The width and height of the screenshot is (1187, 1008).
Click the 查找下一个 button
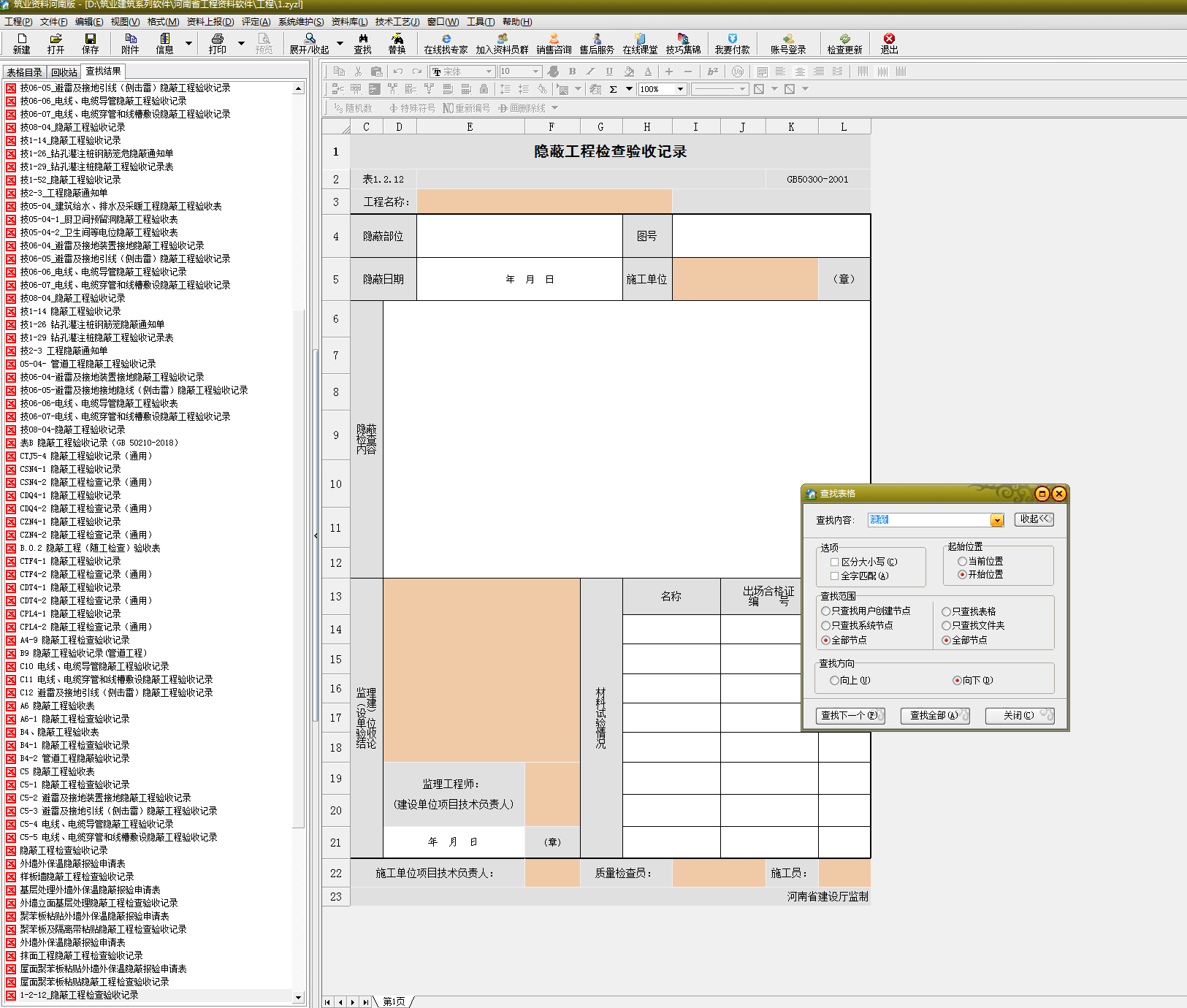click(x=850, y=716)
